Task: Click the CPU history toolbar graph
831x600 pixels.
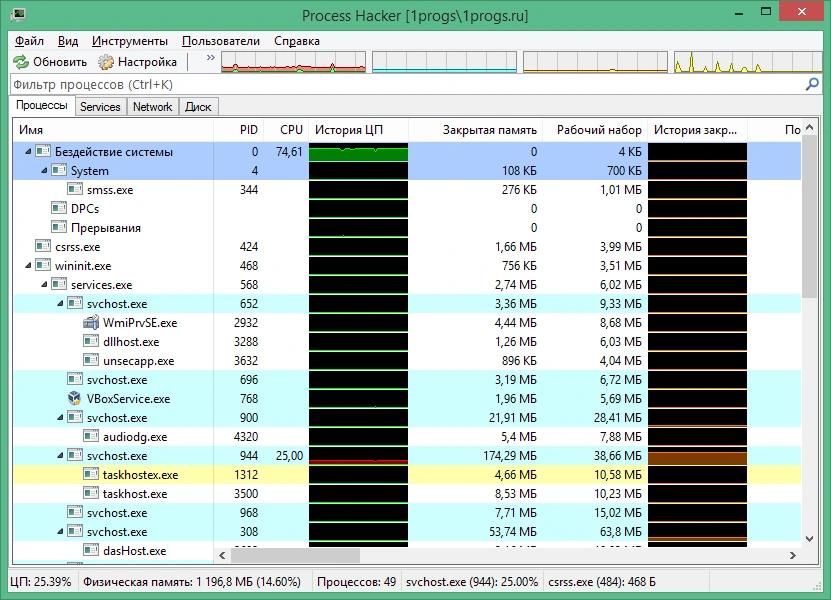Action: 294,61
